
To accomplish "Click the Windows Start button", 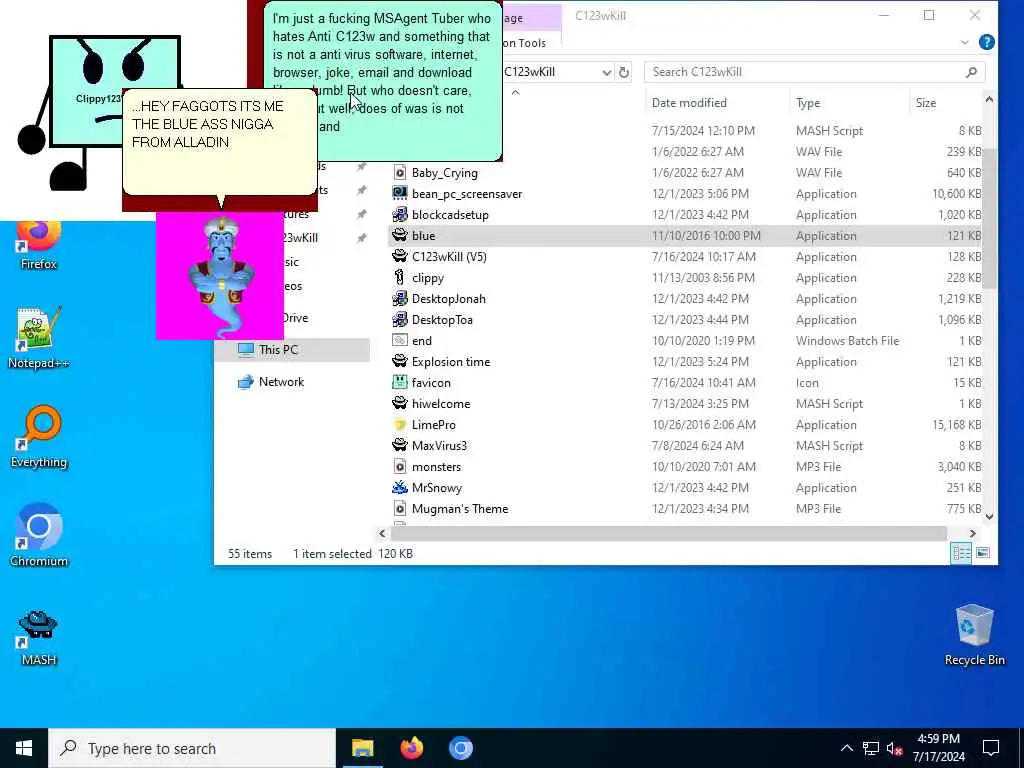I will click(x=24, y=748).
